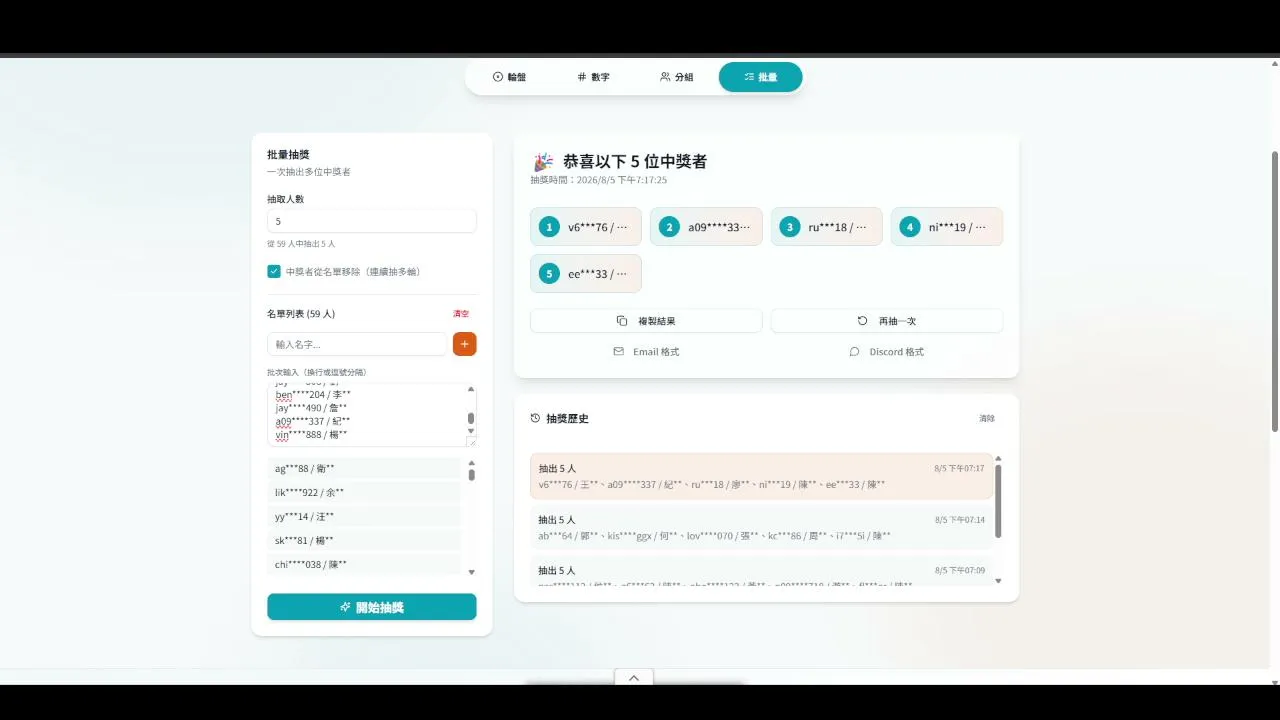This screenshot has height=720, width=1280.
Task: Grab the textarea resize handle corner
Action: point(472,441)
